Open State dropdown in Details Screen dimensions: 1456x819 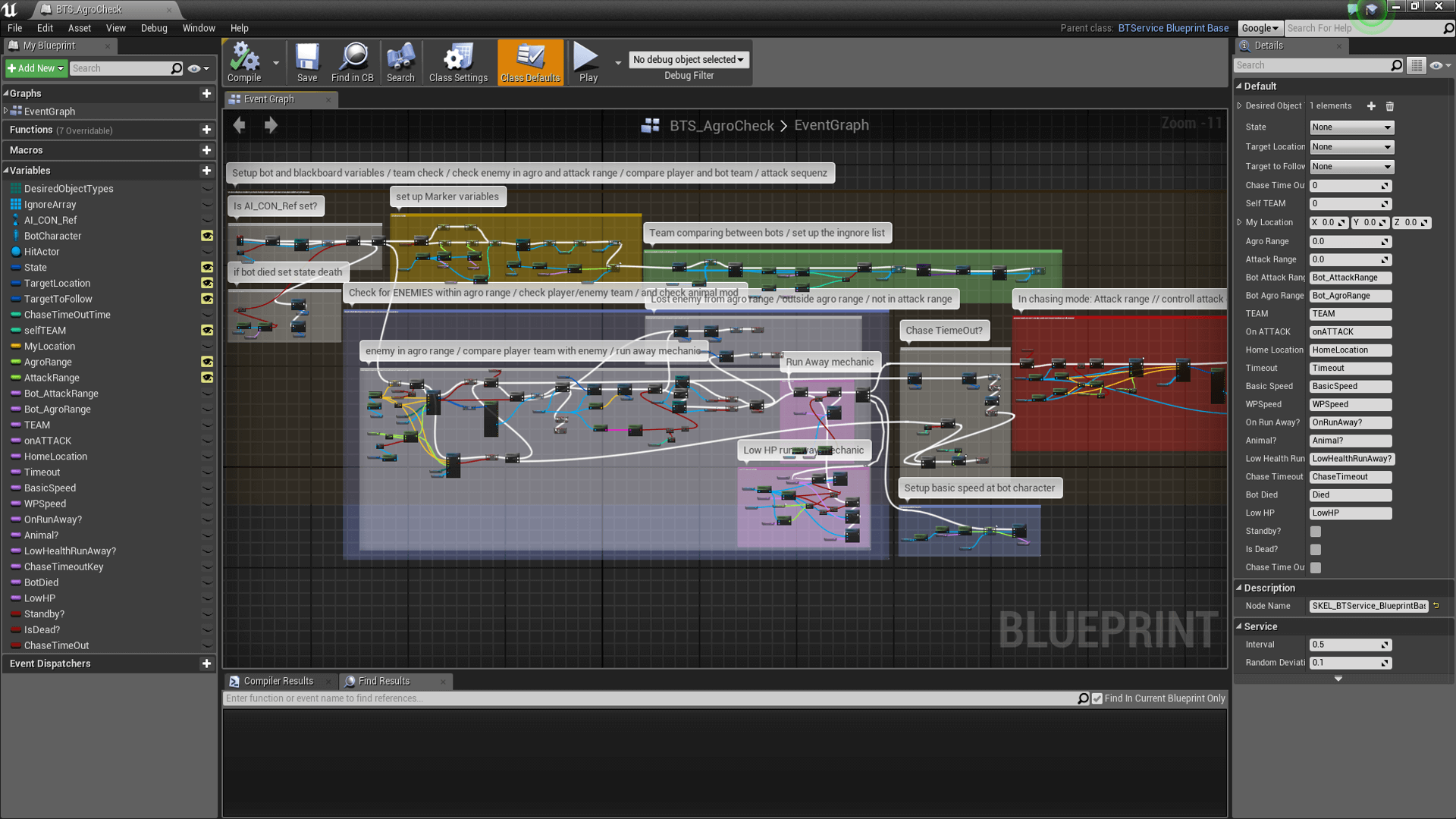(x=1352, y=127)
